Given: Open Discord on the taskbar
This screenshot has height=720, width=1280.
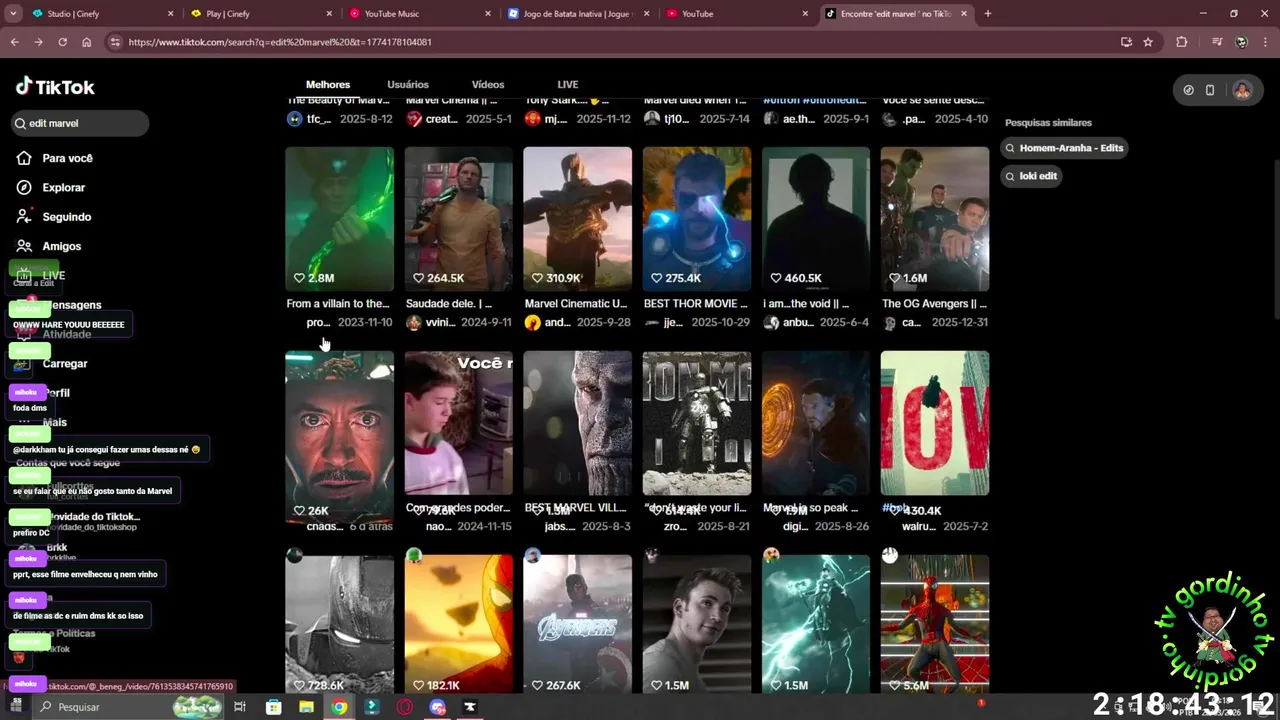Looking at the screenshot, I should click(x=437, y=707).
